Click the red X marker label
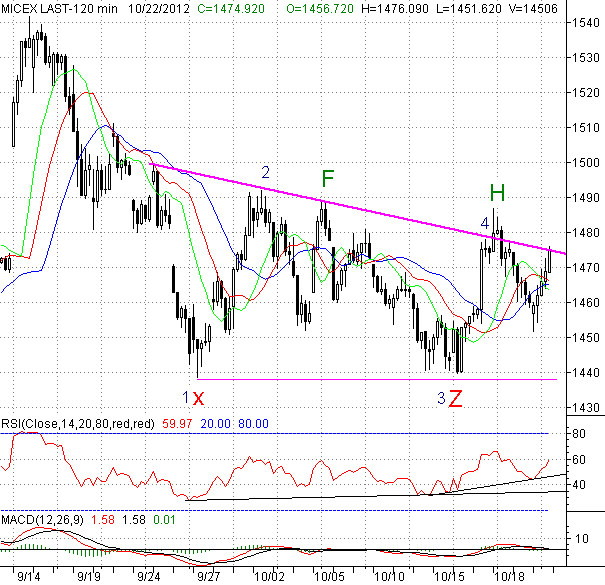This screenshot has height=585, width=605. click(x=198, y=397)
